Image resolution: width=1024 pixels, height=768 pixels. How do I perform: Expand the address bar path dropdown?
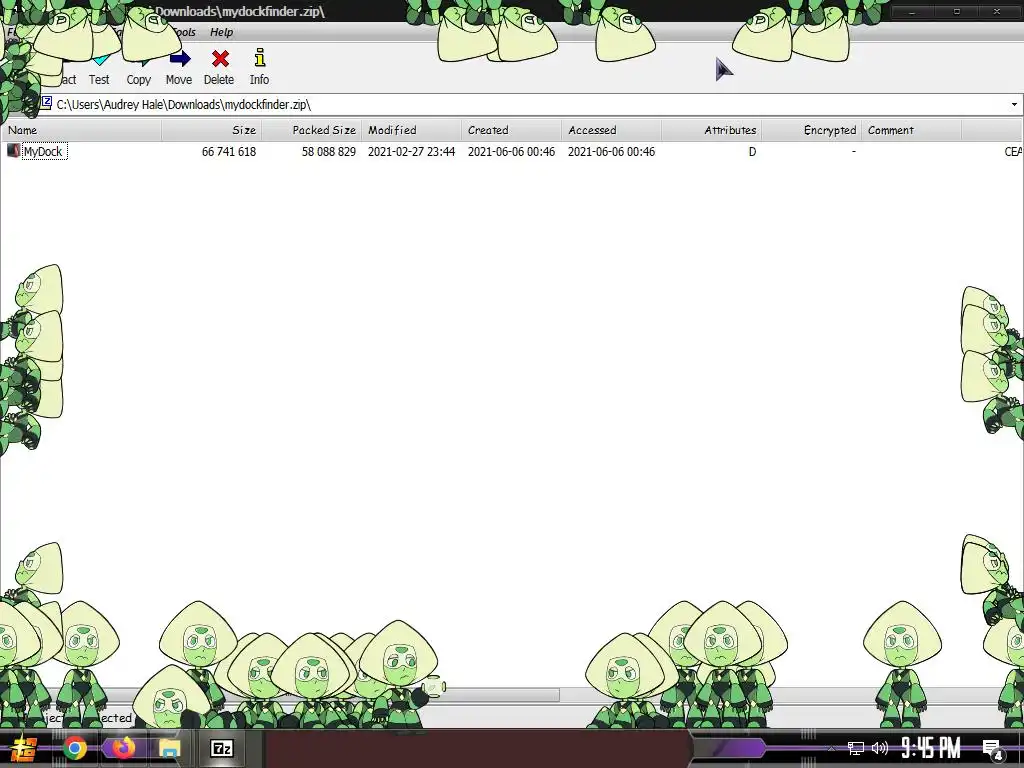click(x=1014, y=104)
